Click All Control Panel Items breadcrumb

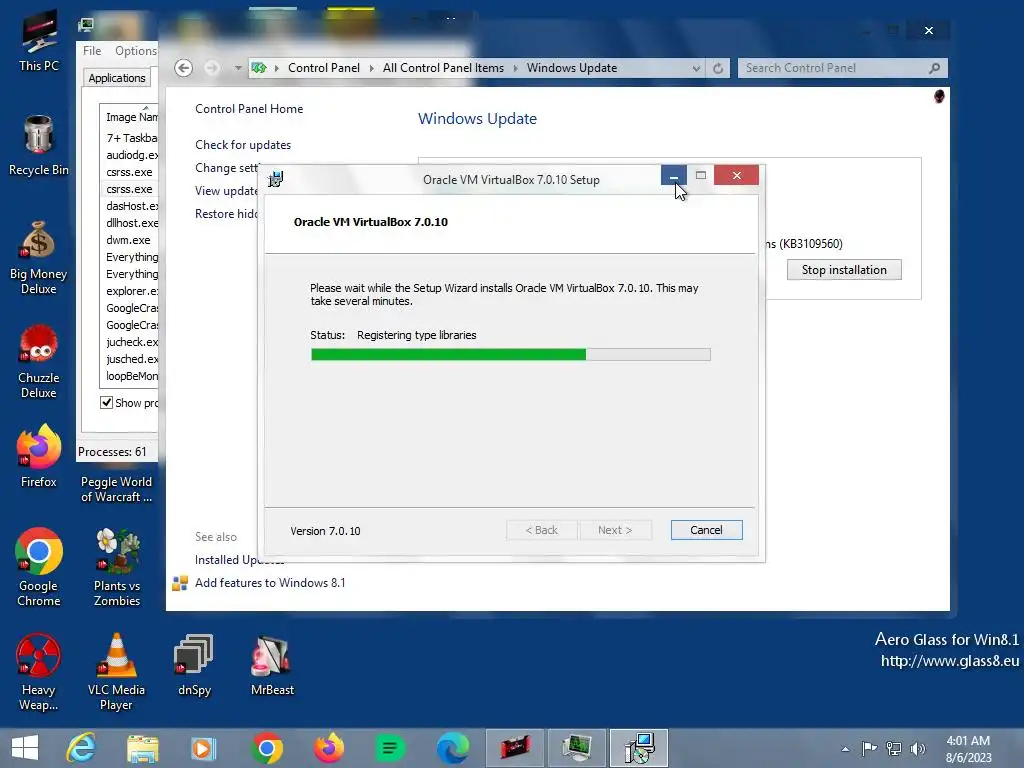tap(443, 68)
